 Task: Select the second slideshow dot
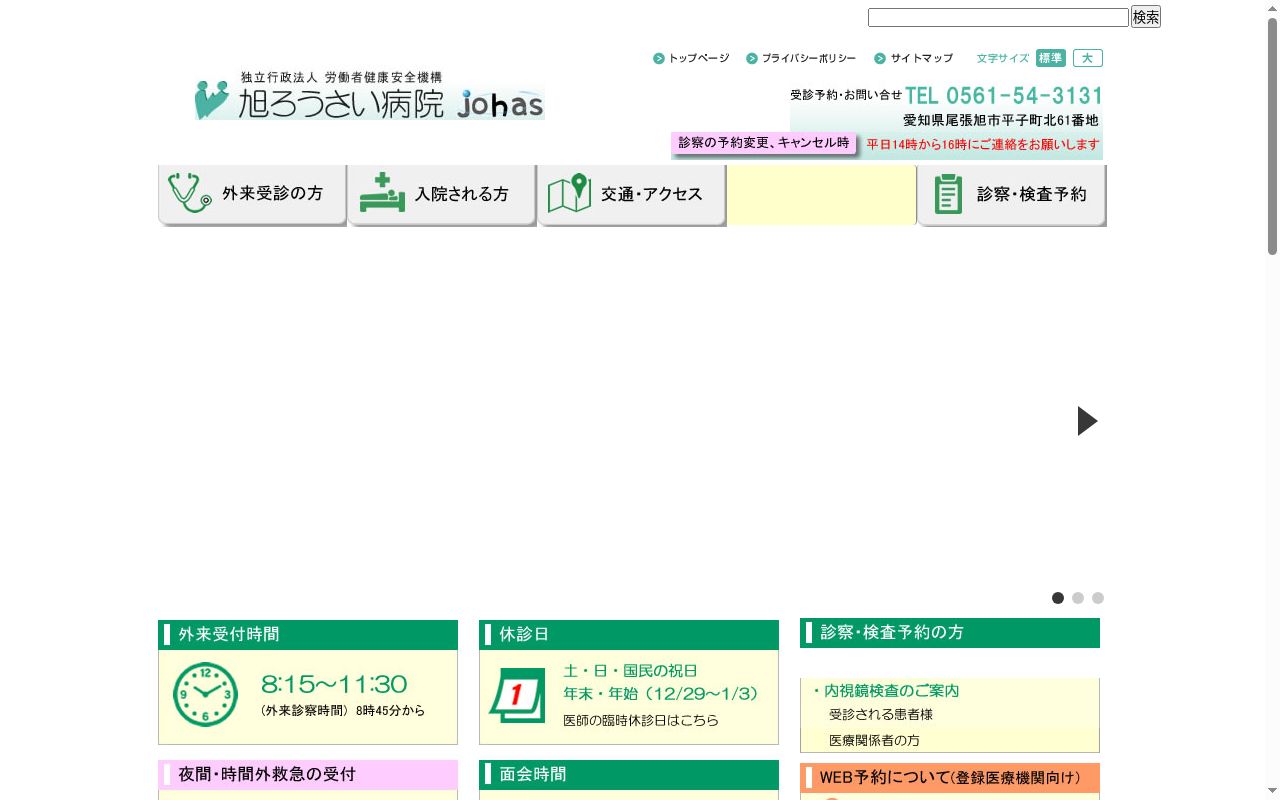pyautogui.click(x=1078, y=598)
